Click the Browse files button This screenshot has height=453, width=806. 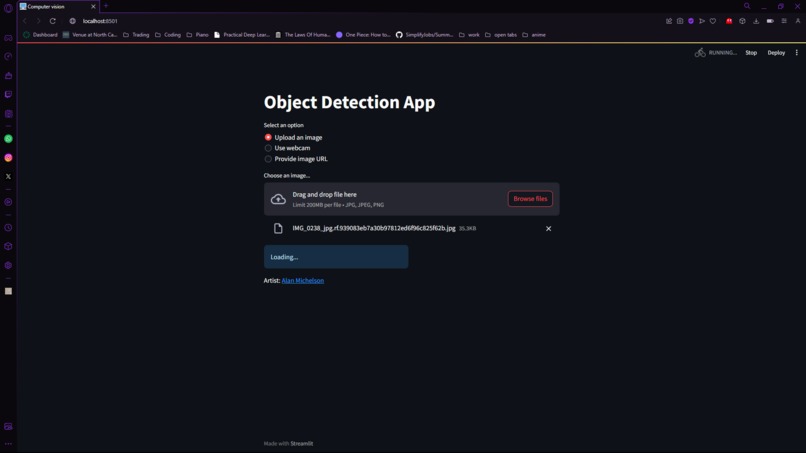[x=530, y=199]
